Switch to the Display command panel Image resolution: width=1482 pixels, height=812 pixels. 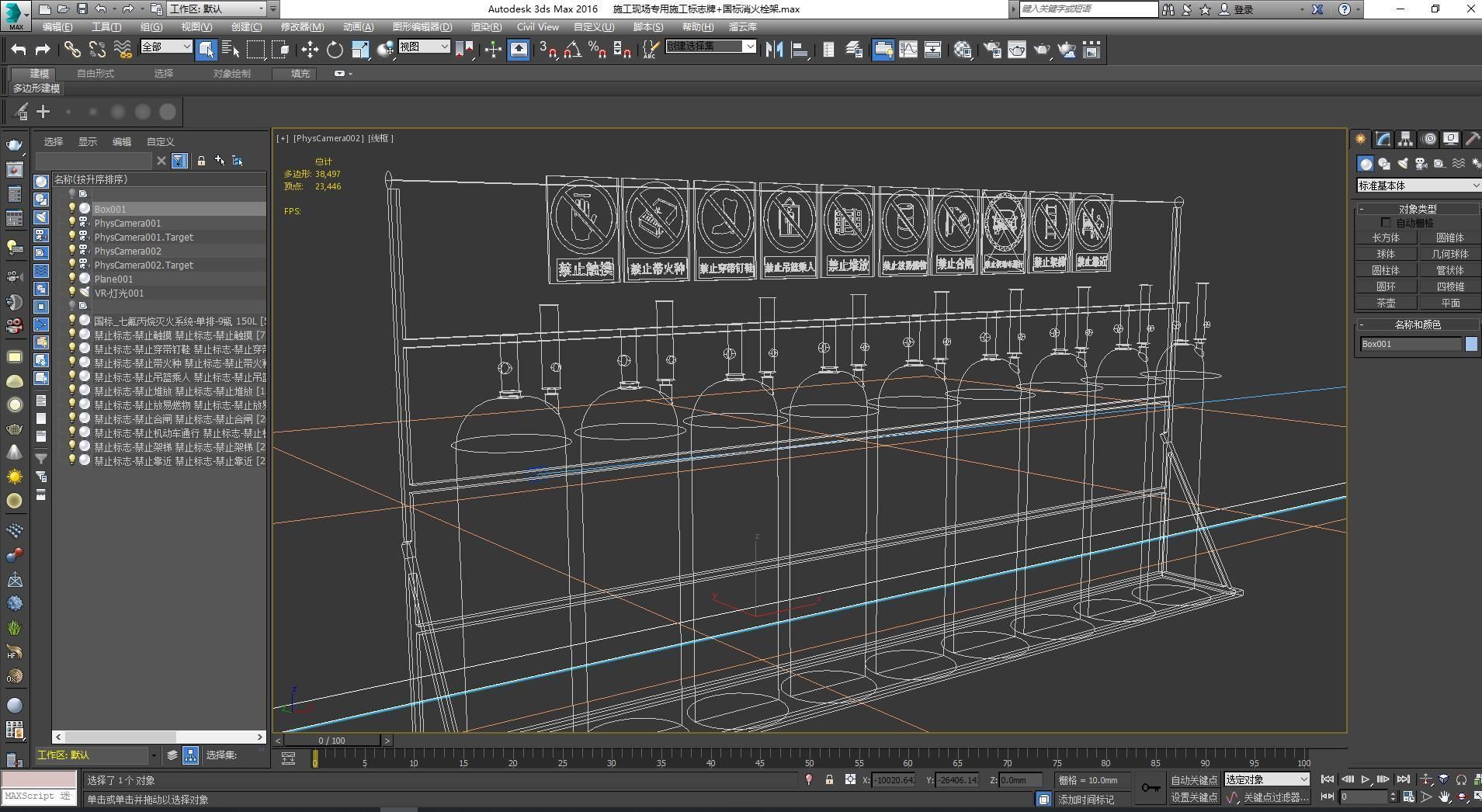(1450, 139)
